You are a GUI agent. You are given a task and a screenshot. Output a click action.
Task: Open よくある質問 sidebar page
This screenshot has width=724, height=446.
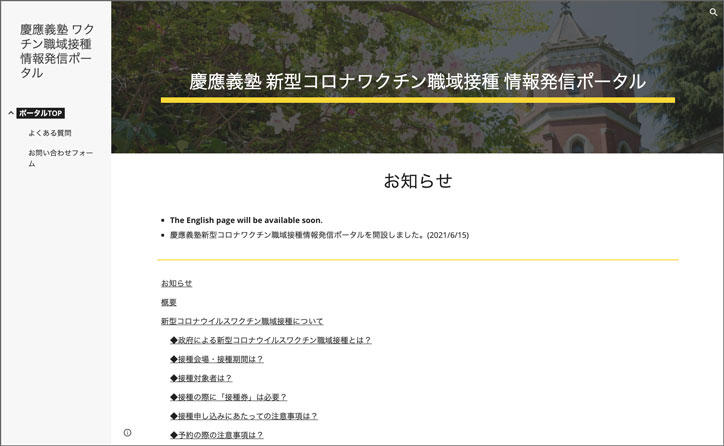tap(50, 133)
